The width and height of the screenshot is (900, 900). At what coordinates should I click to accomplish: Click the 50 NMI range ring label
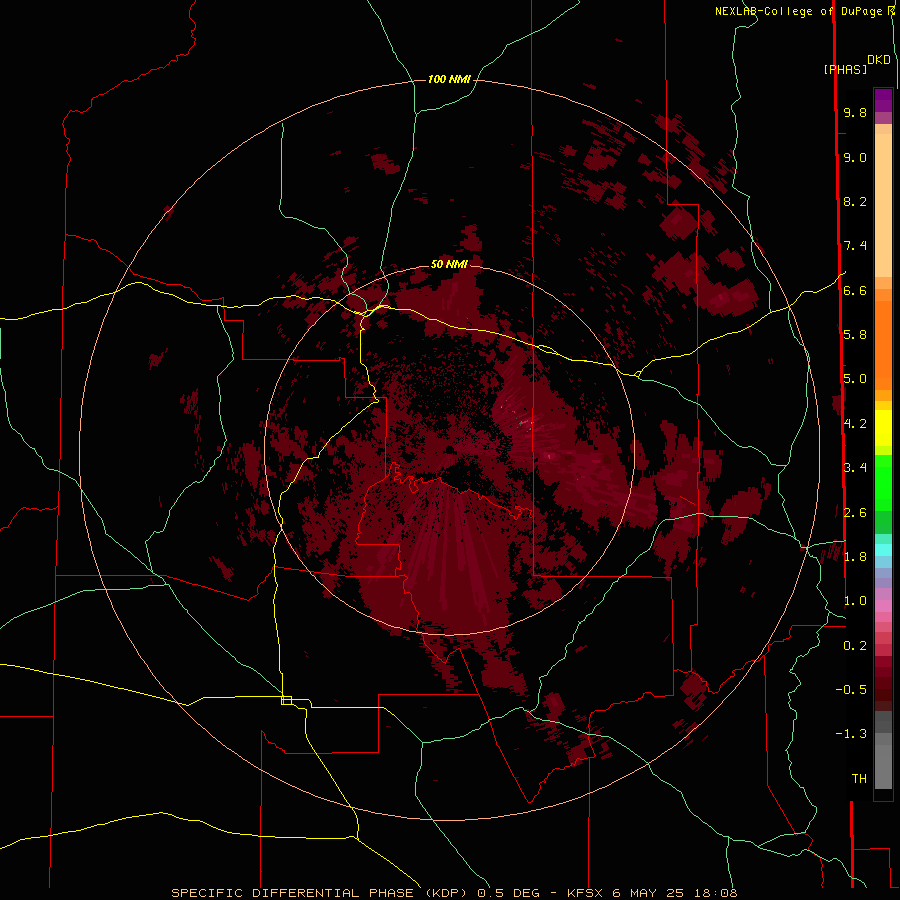point(449,264)
